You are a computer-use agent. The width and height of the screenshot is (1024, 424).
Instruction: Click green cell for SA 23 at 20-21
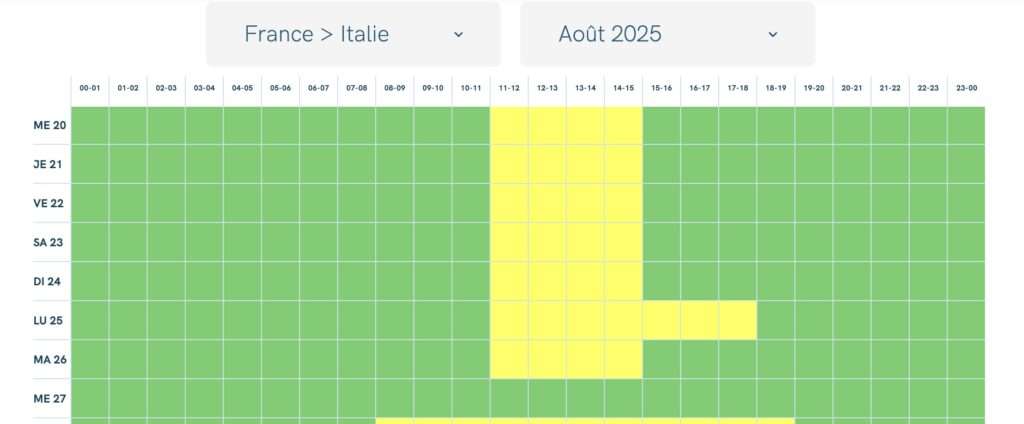coord(852,242)
